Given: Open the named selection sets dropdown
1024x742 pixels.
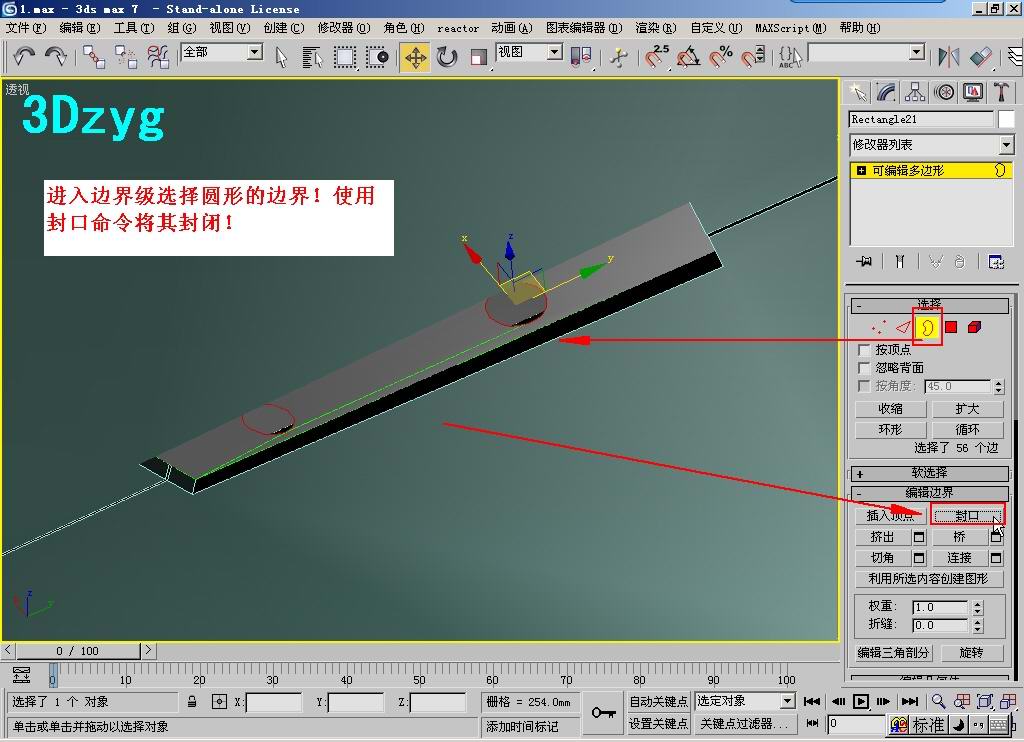Looking at the screenshot, I should 917,52.
